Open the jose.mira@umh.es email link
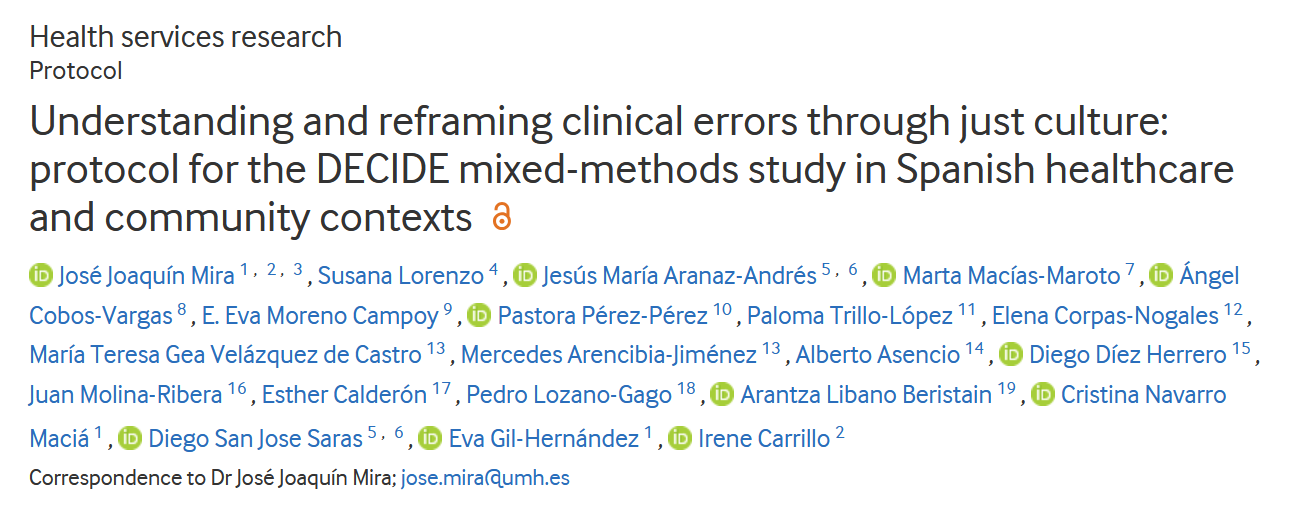 (485, 478)
